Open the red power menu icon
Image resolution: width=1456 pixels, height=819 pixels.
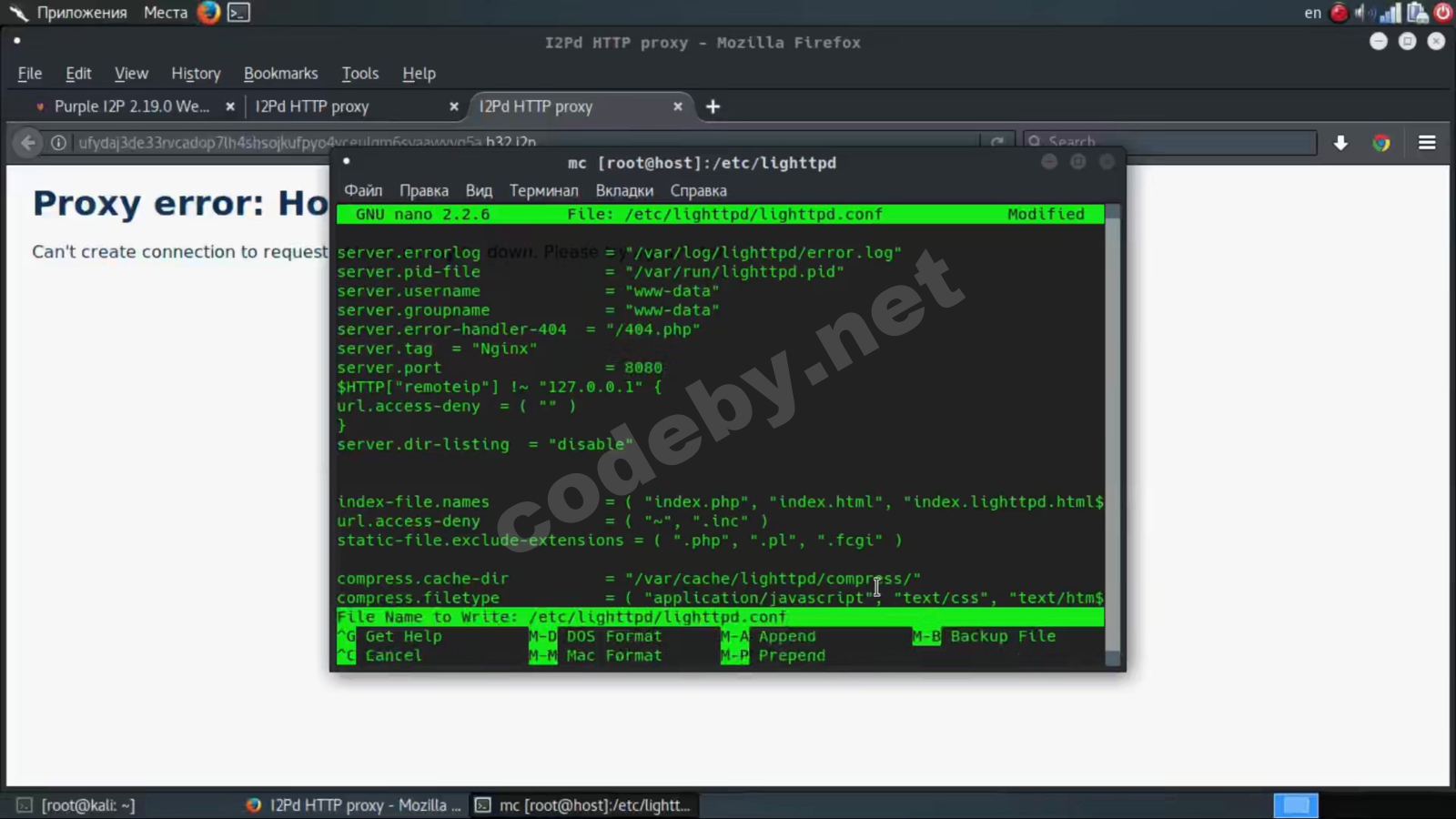pyautogui.click(x=1443, y=13)
